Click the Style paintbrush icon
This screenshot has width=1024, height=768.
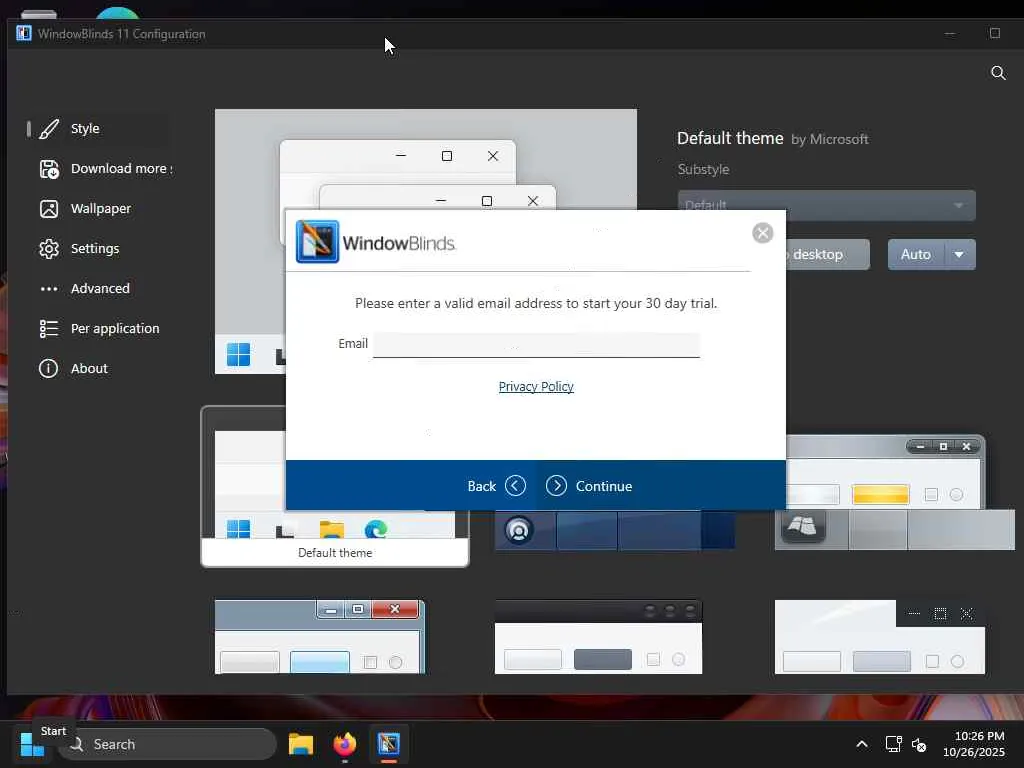(x=49, y=129)
